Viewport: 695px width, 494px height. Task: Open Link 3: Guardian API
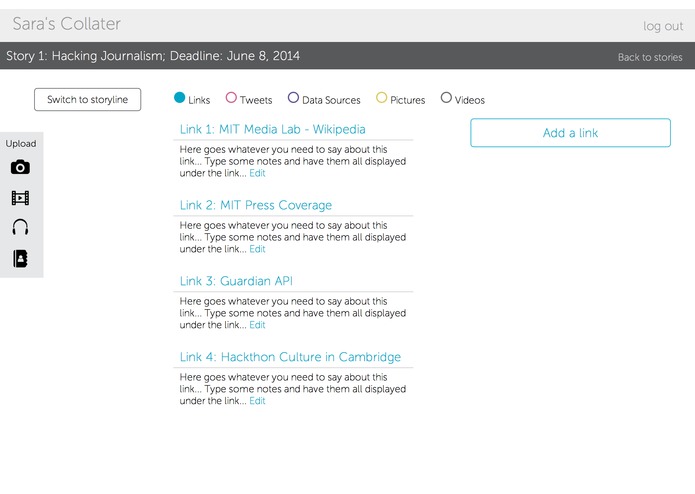tap(236, 281)
